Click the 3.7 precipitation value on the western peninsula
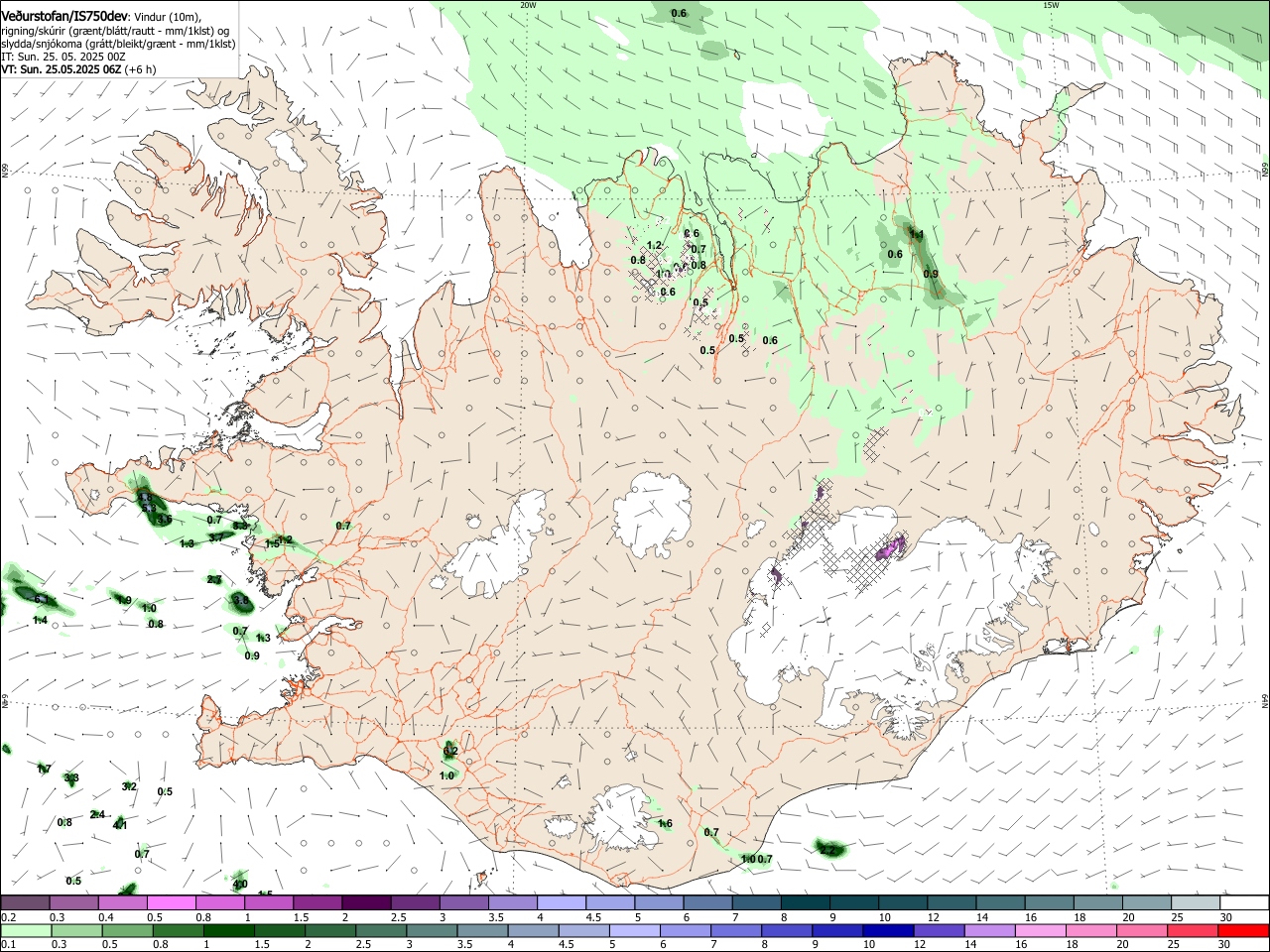Image resolution: width=1270 pixels, height=952 pixels. [x=215, y=536]
